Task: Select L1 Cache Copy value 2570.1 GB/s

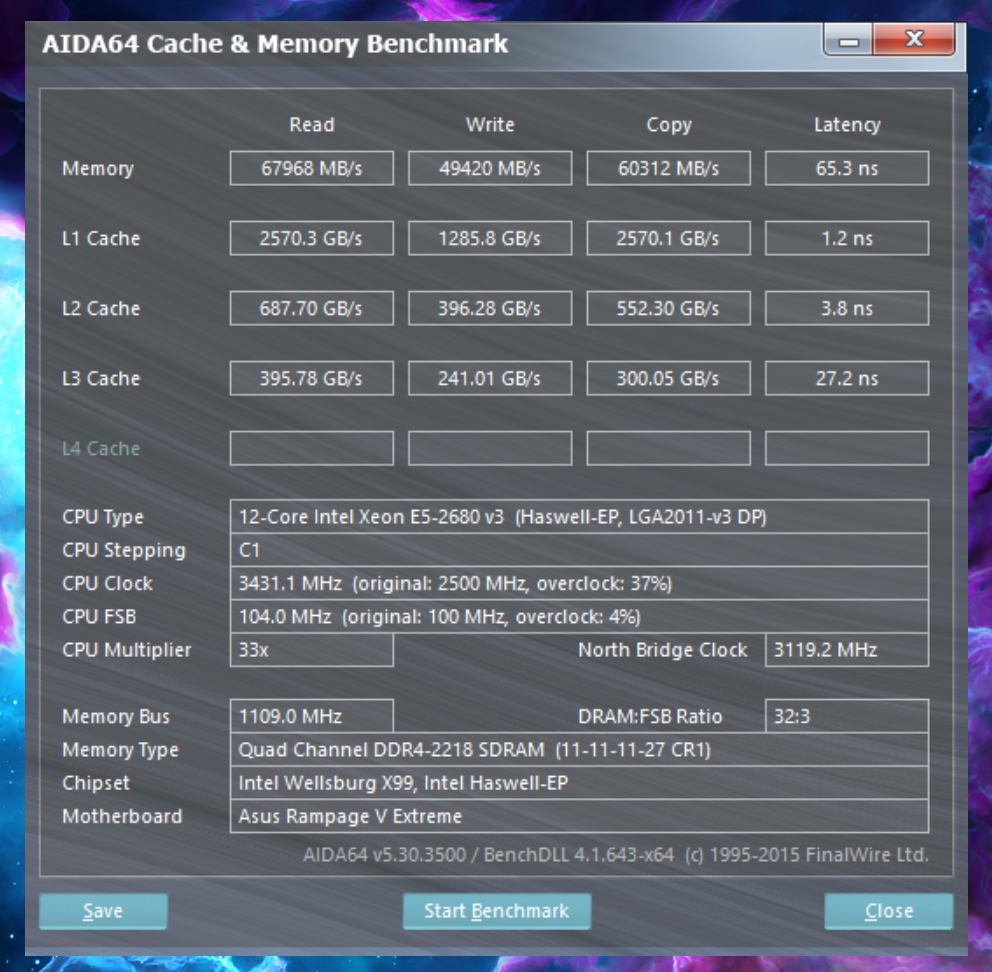Action: point(668,238)
